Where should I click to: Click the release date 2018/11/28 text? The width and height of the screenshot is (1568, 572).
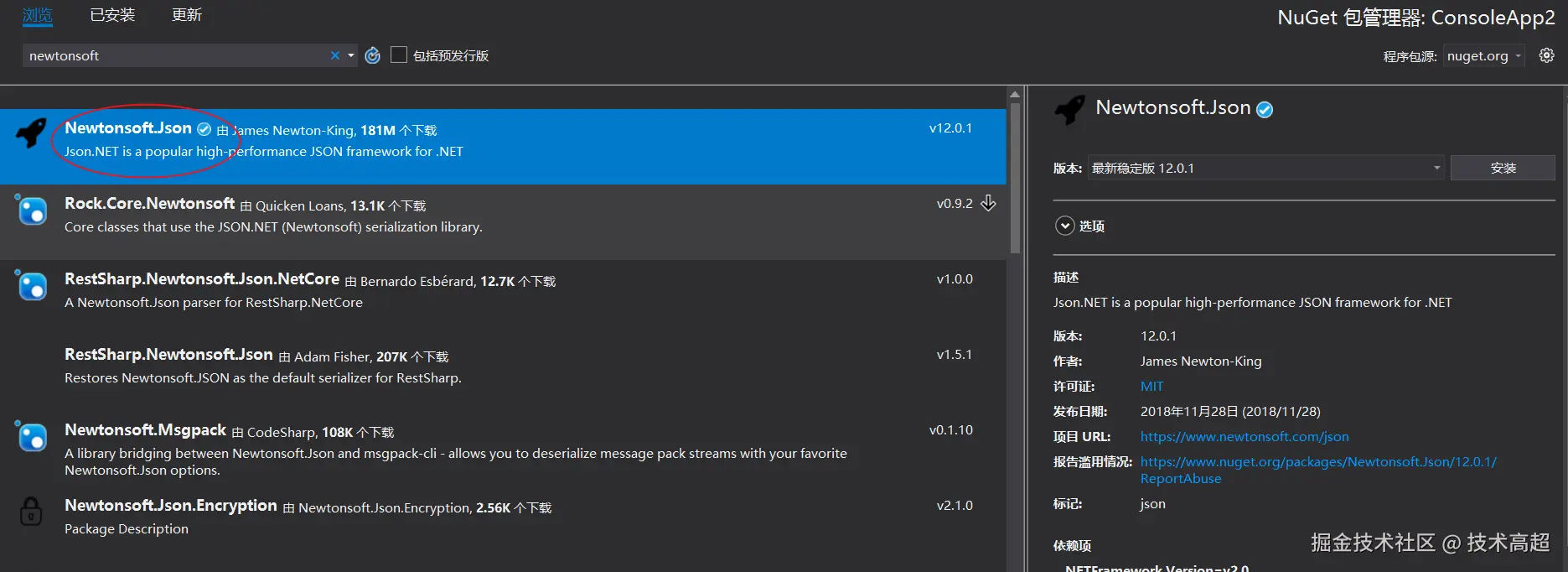tap(1230, 412)
